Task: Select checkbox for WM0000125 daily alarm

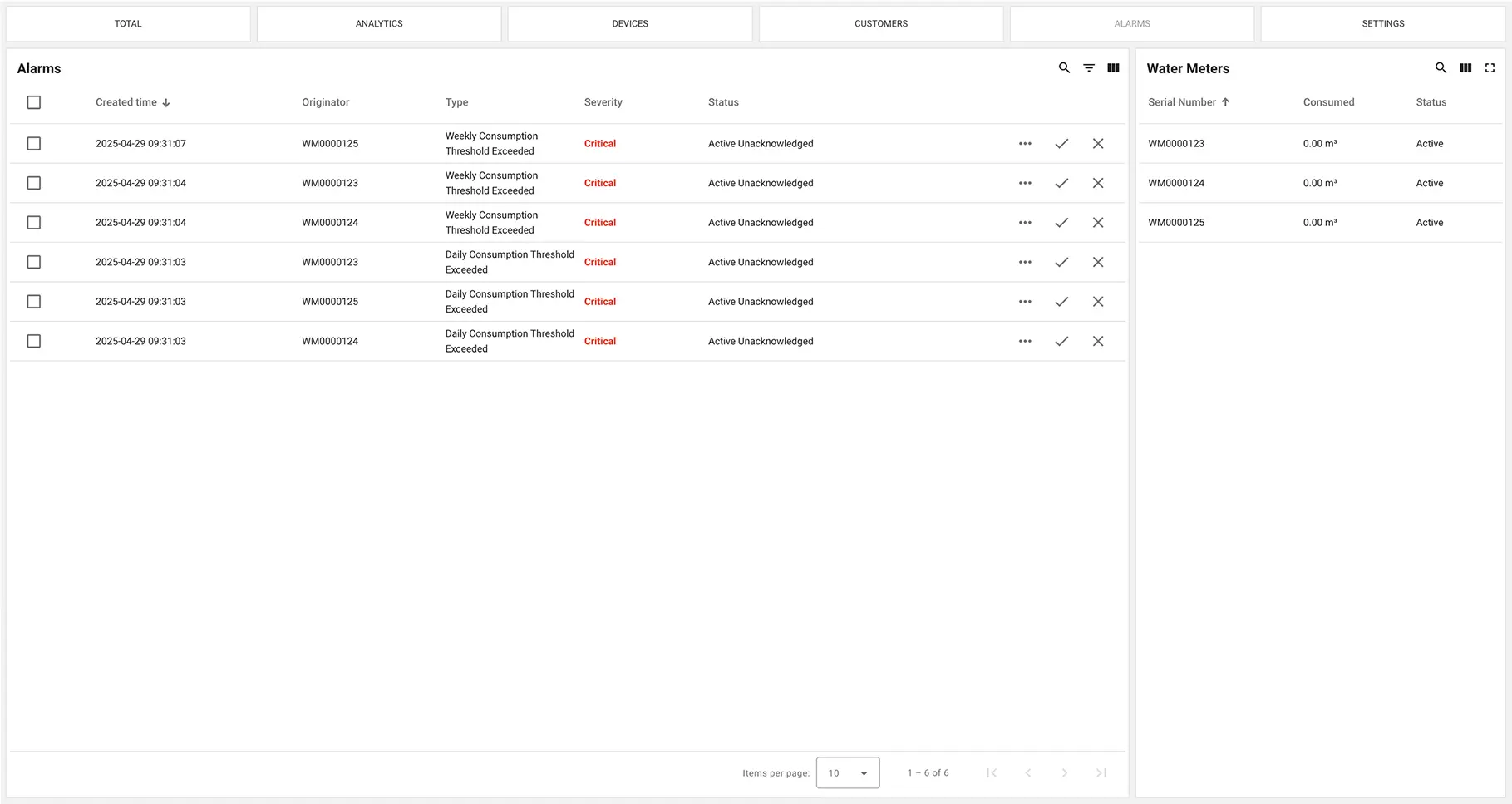Action: tap(34, 302)
